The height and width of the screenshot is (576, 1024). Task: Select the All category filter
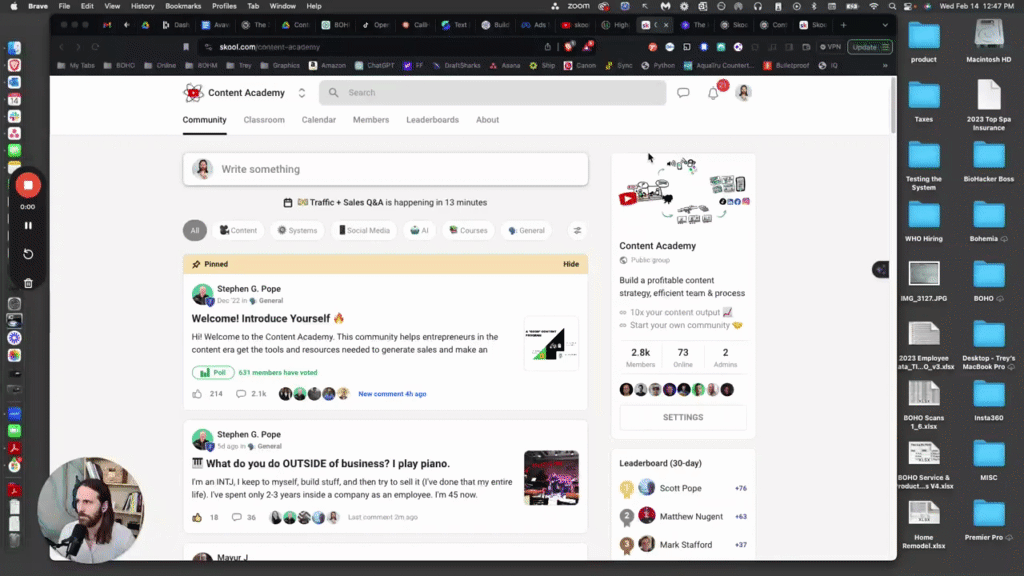tap(195, 231)
